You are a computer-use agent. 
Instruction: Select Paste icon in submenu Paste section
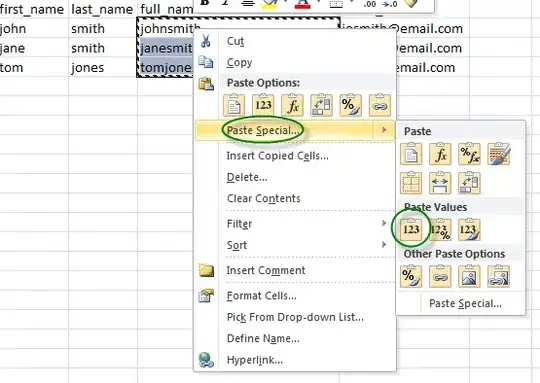411,154
